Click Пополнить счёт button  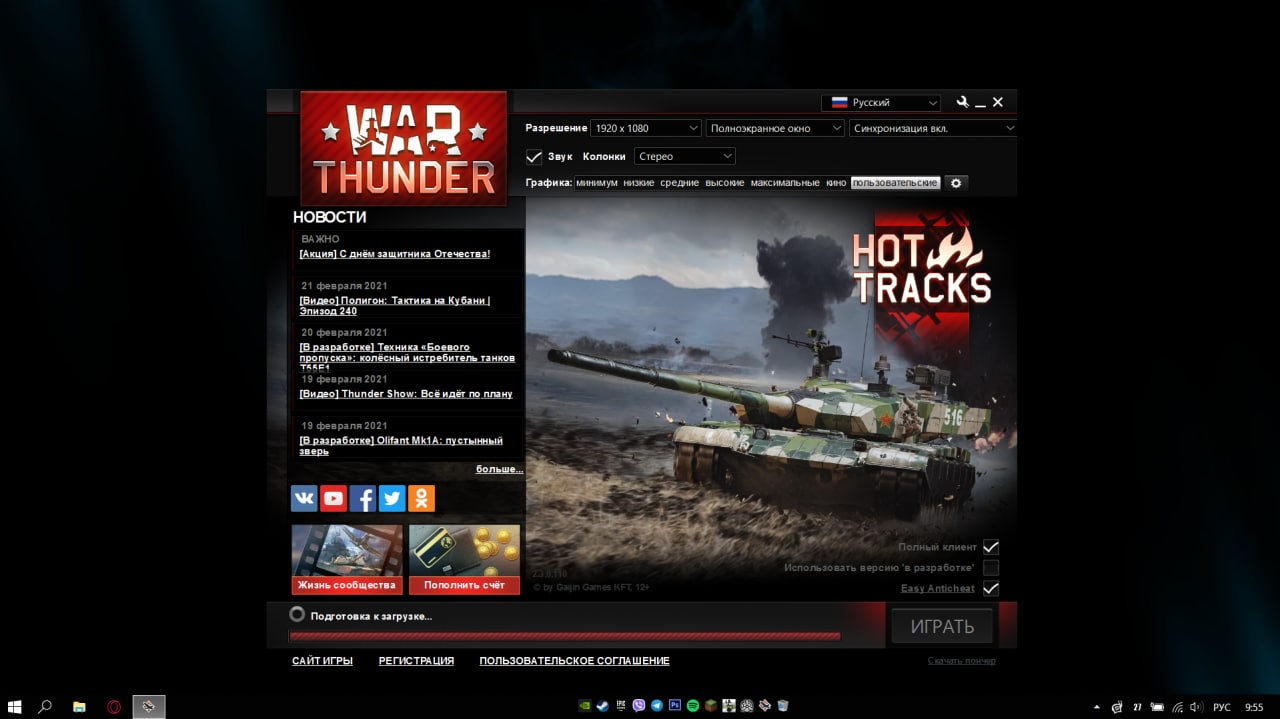coord(464,585)
